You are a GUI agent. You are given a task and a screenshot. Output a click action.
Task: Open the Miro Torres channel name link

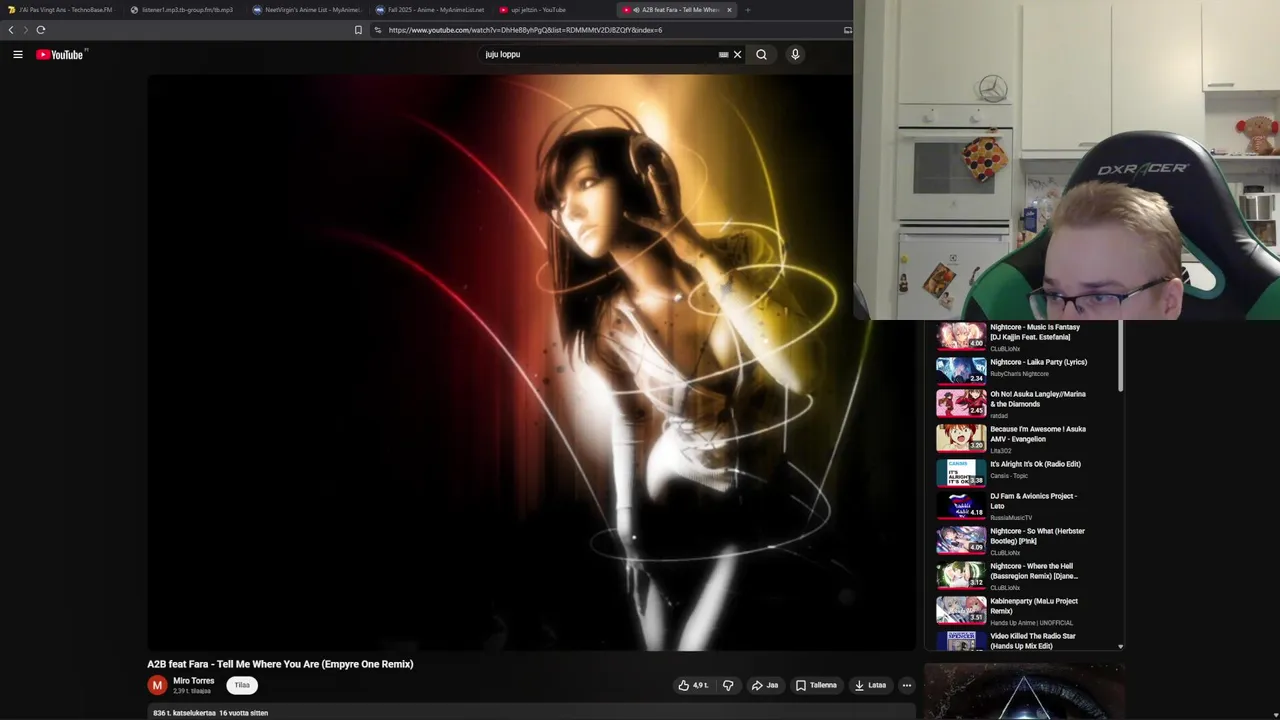[193, 681]
